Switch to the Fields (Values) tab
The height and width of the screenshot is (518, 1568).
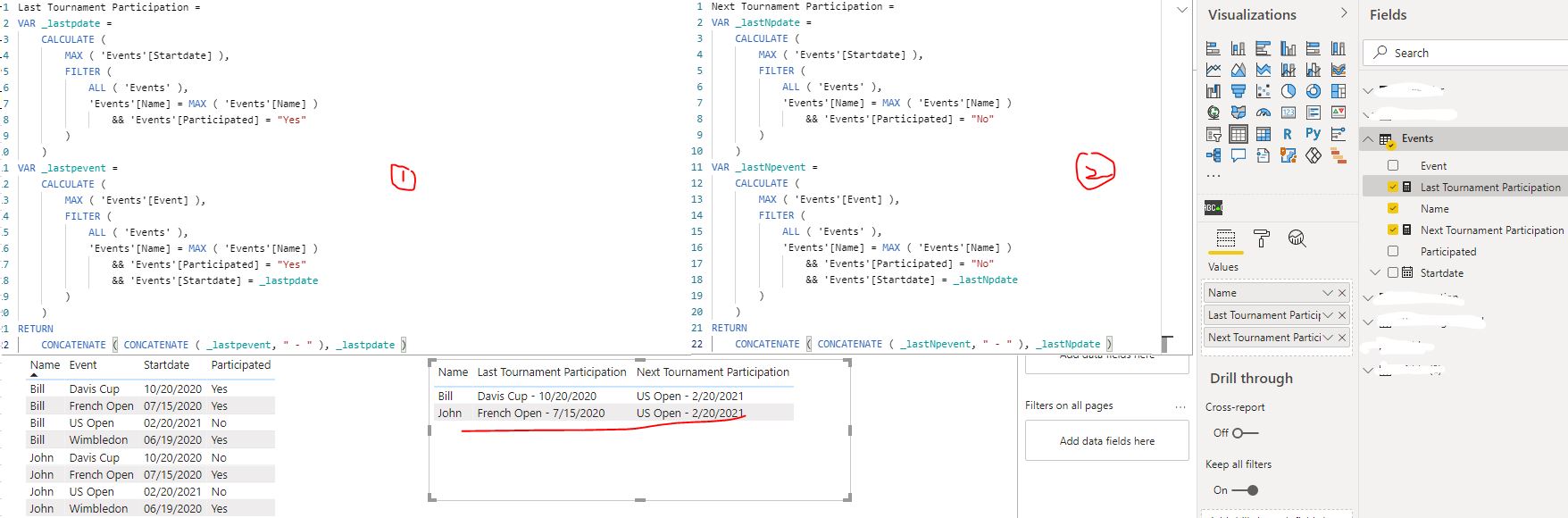tap(1226, 238)
